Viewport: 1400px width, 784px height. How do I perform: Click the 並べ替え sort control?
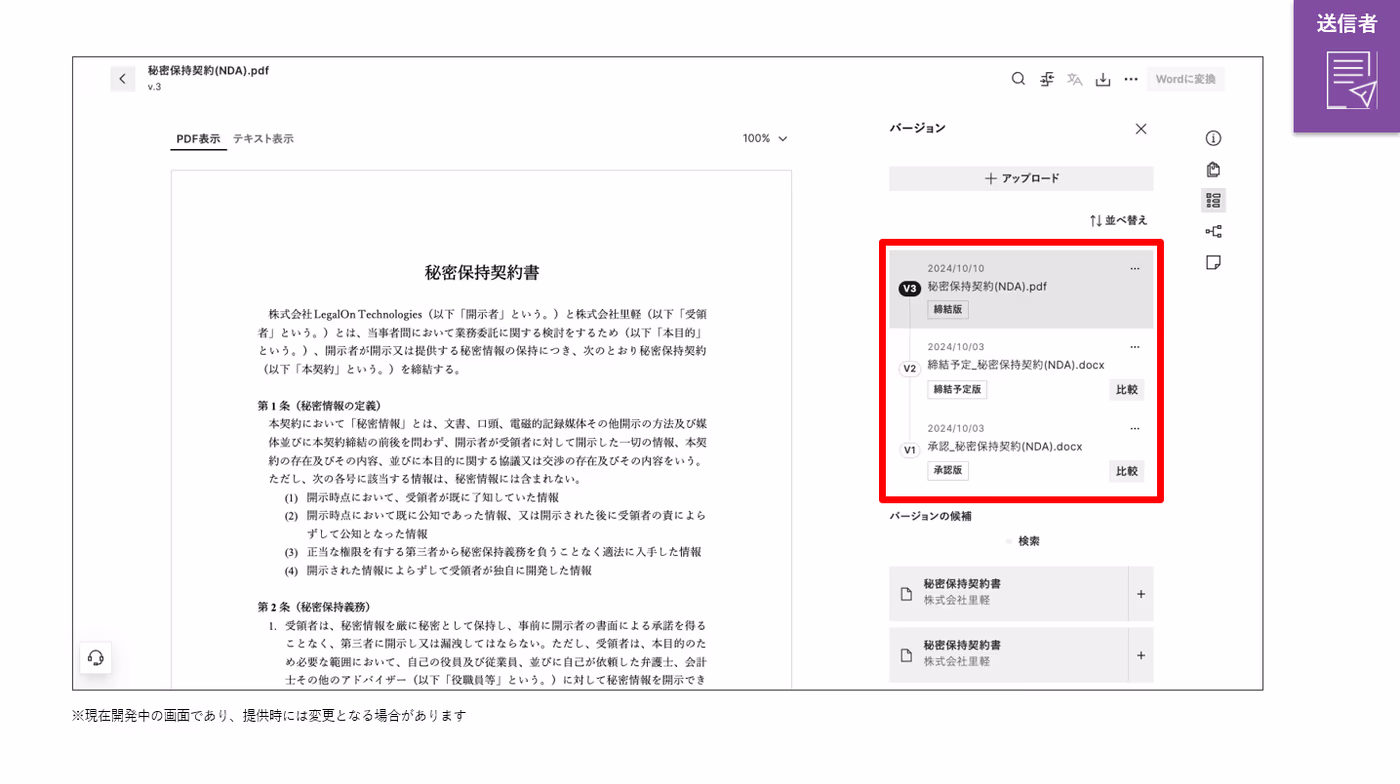1119,220
